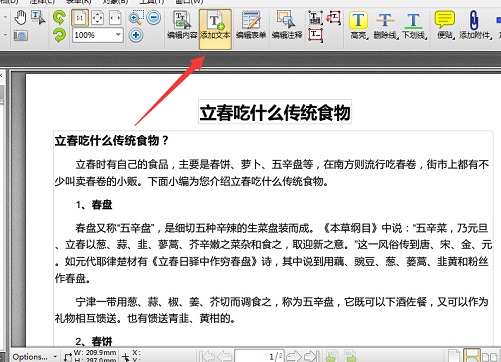The height and width of the screenshot is (362, 501).
Task: Click the subheading 2、春饼
Action: [x=94, y=341]
